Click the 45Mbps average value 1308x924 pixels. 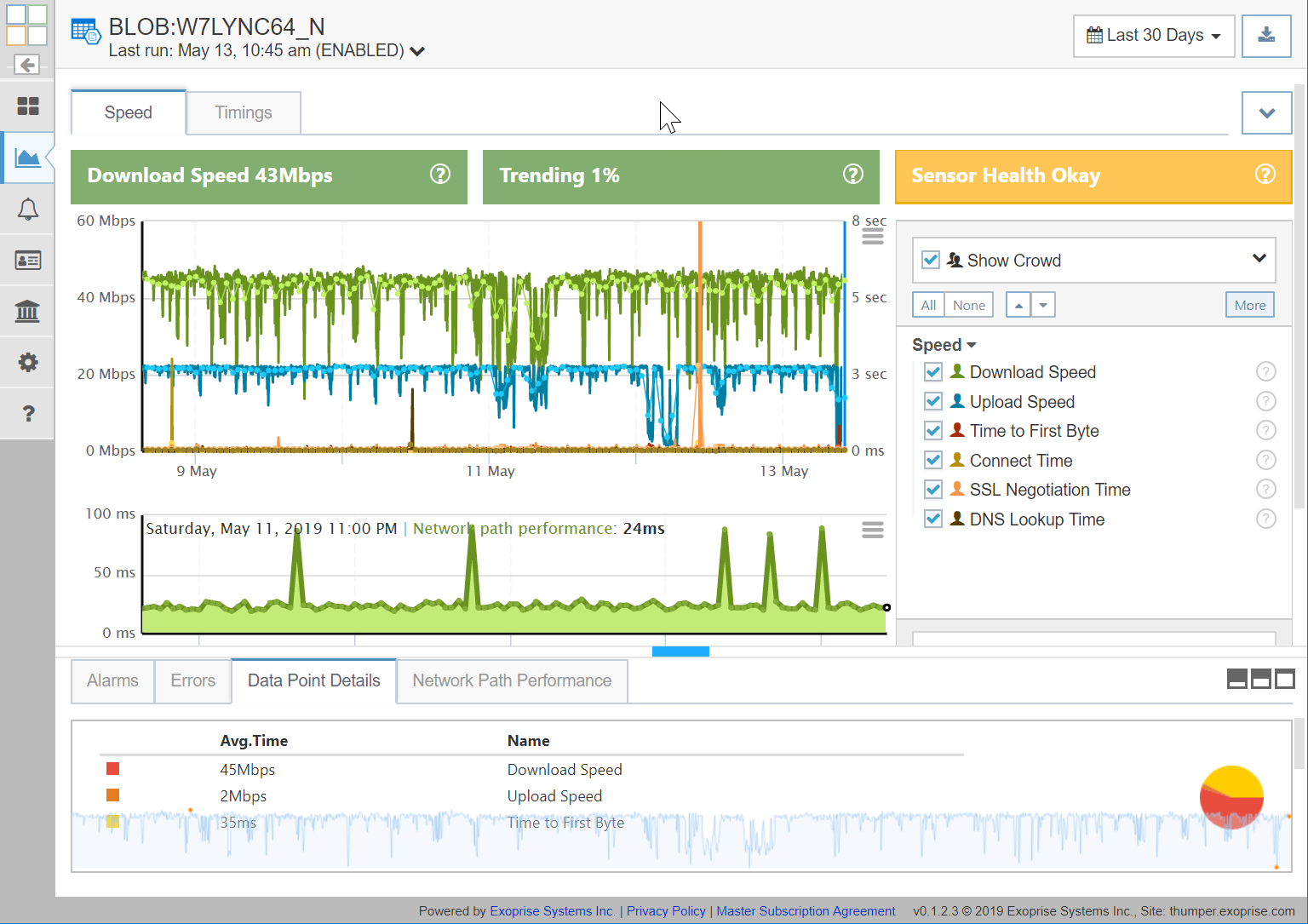tap(247, 770)
